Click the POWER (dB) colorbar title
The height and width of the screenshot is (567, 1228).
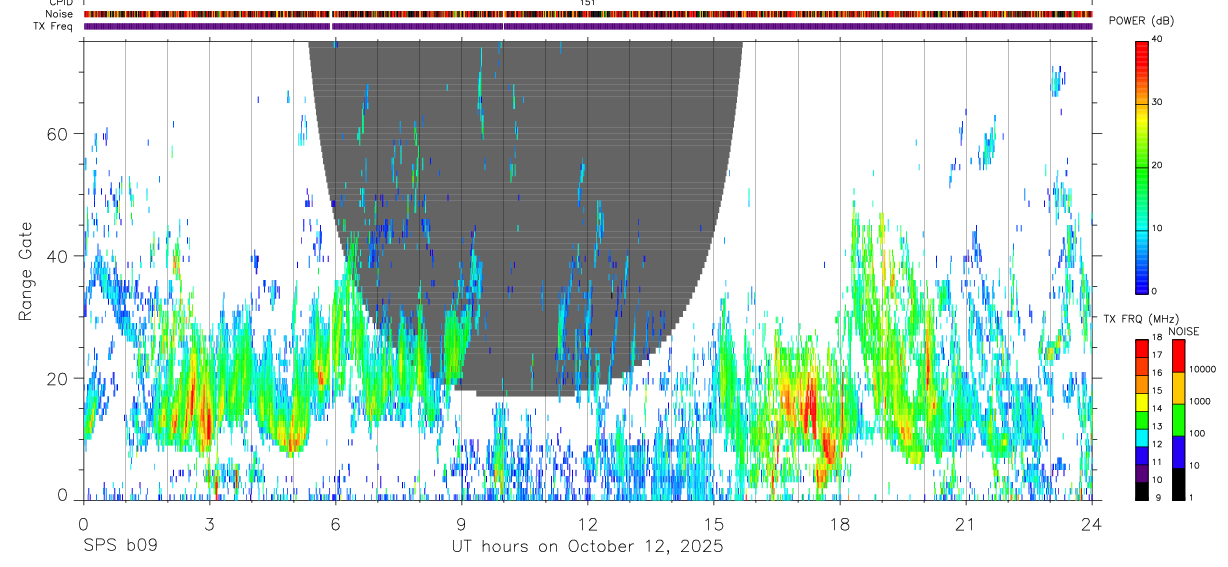(1141, 21)
